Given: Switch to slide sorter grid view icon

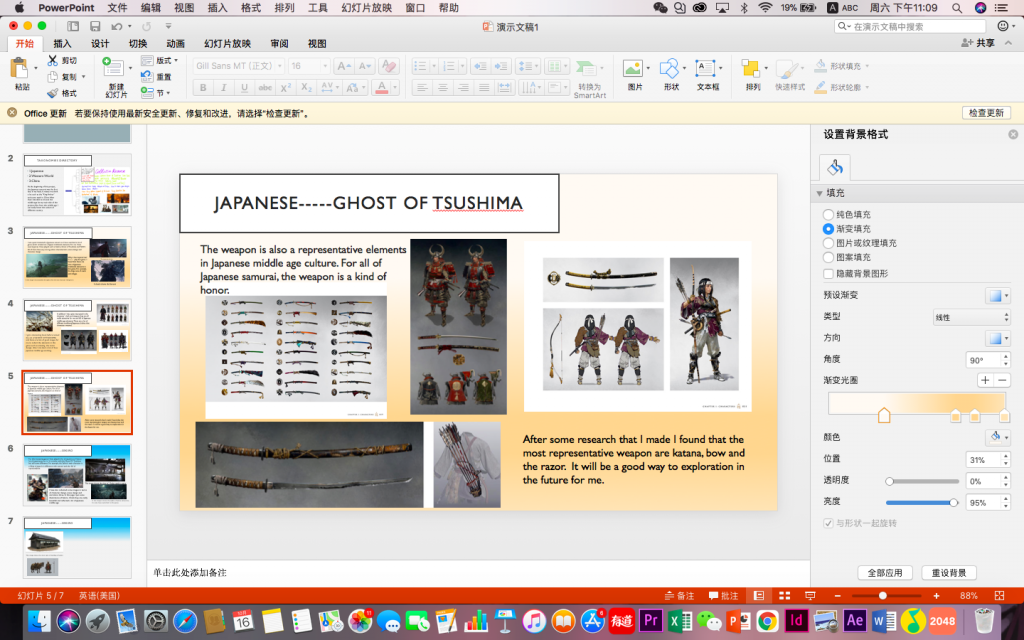Looking at the screenshot, I should point(784,596).
